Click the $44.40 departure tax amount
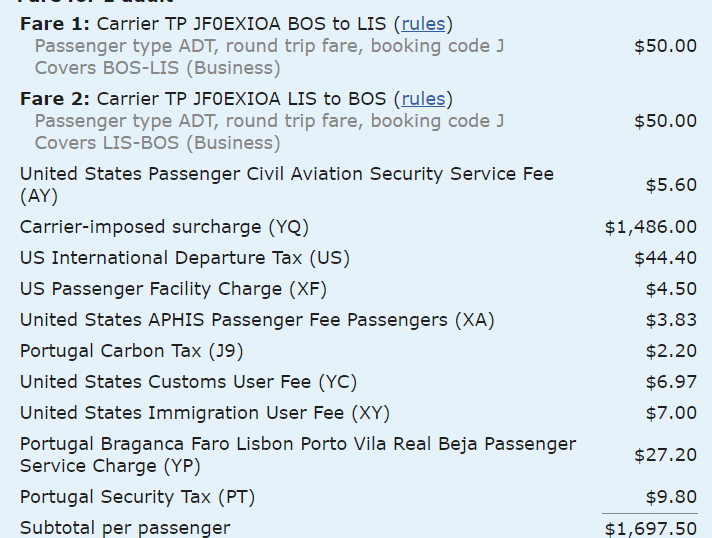The width and height of the screenshot is (712, 538). click(x=665, y=258)
